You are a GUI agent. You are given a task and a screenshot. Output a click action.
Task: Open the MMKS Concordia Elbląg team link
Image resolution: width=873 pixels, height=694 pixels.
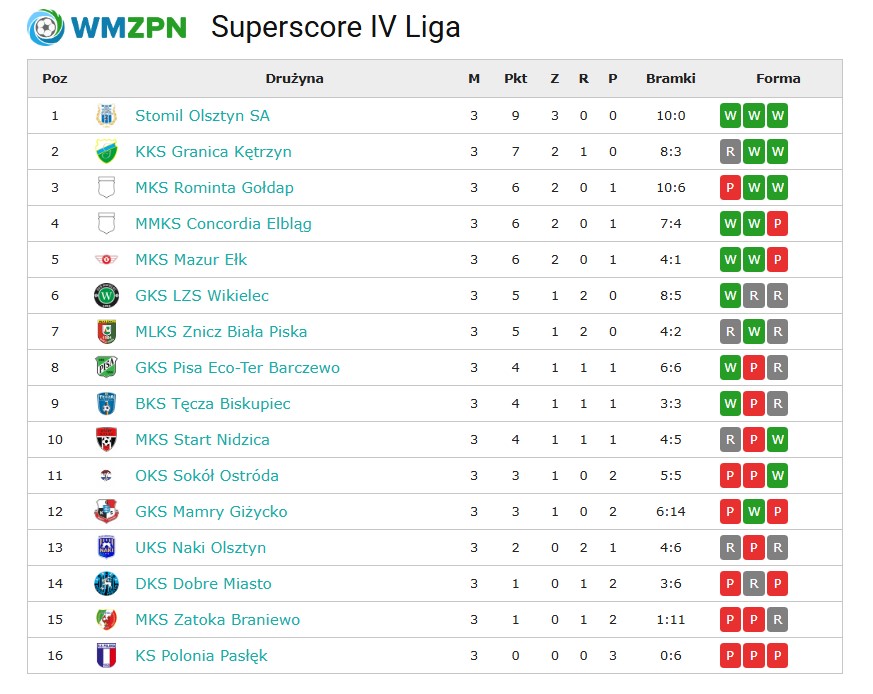pos(223,224)
